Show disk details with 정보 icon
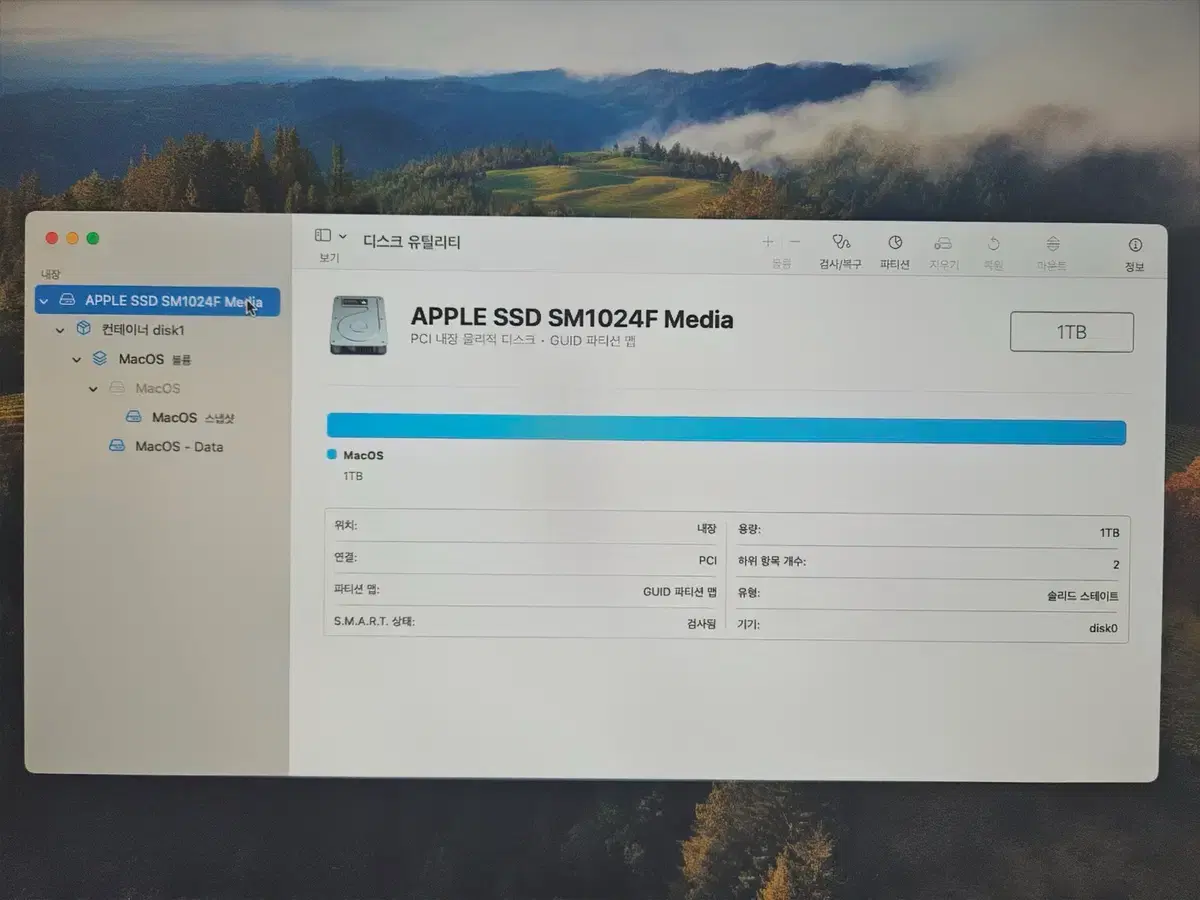The height and width of the screenshot is (900, 1200). (x=1135, y=244)
